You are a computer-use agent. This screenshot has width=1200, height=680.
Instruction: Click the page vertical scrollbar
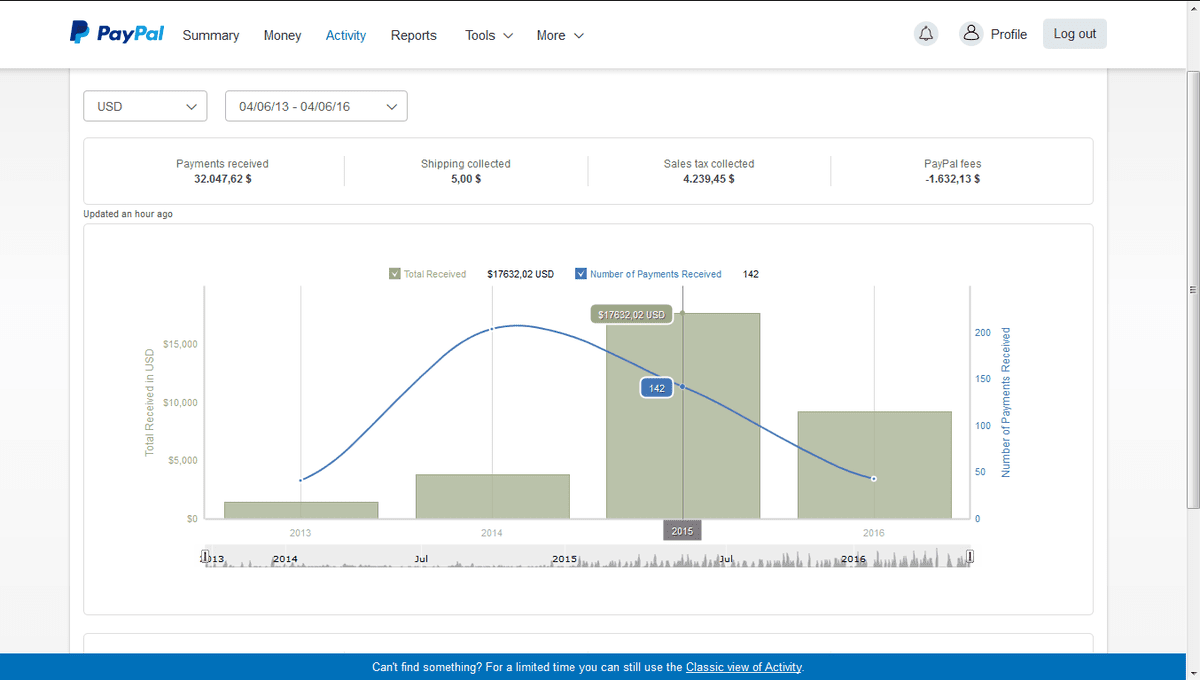coord(1192,290)
